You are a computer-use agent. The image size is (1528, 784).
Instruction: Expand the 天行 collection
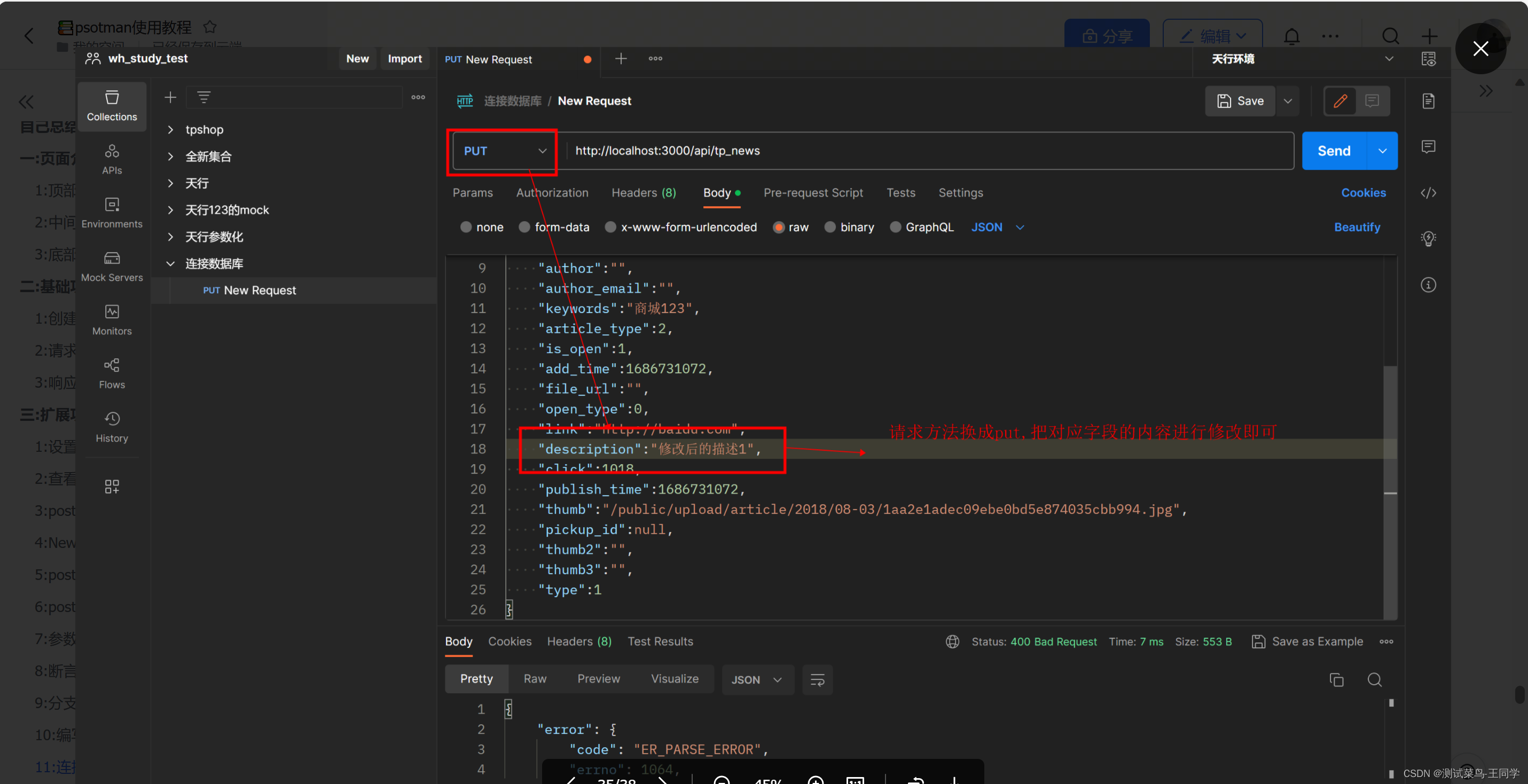[170, 183]
